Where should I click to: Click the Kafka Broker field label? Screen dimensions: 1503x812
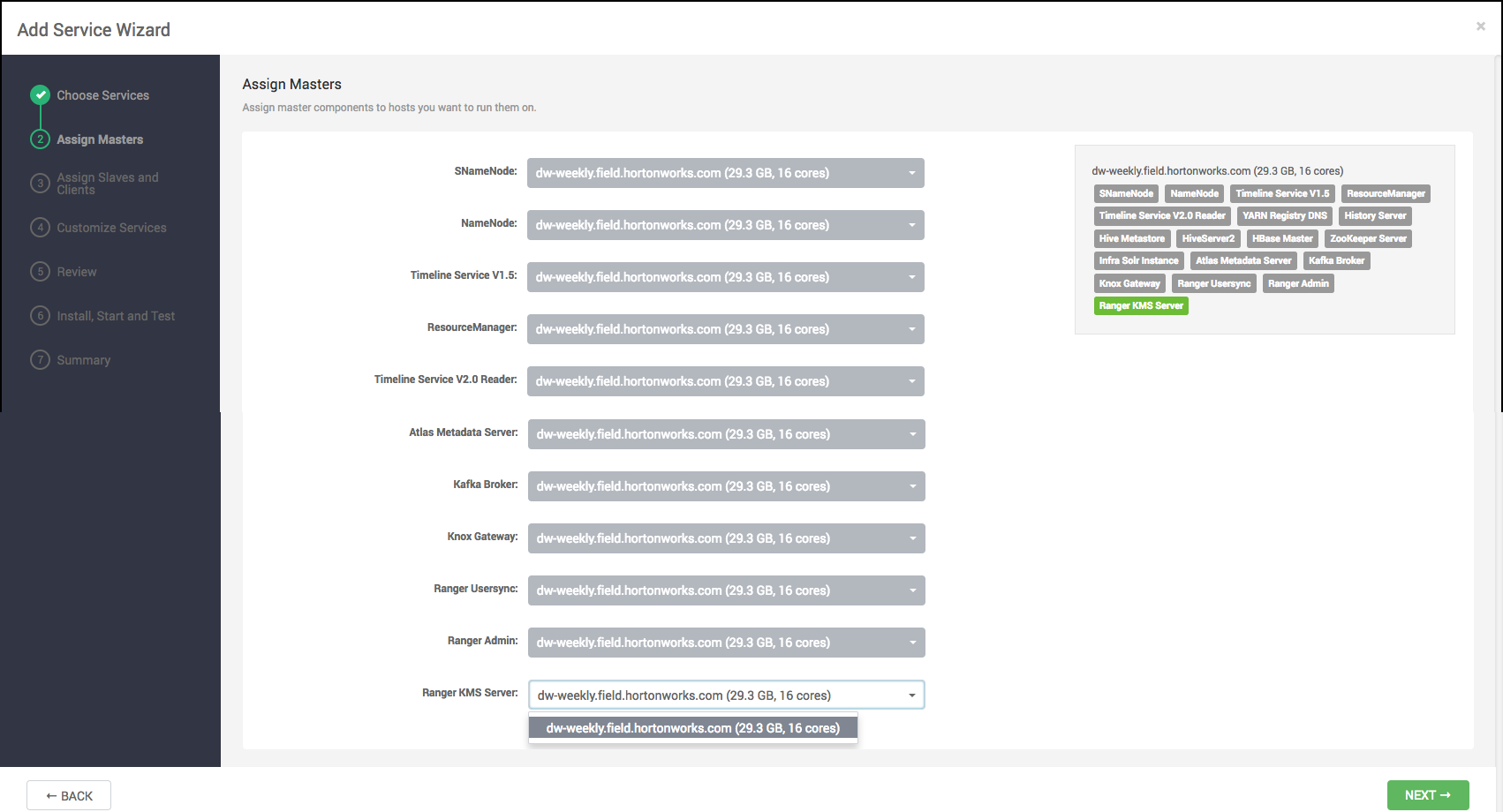point(486,485)
